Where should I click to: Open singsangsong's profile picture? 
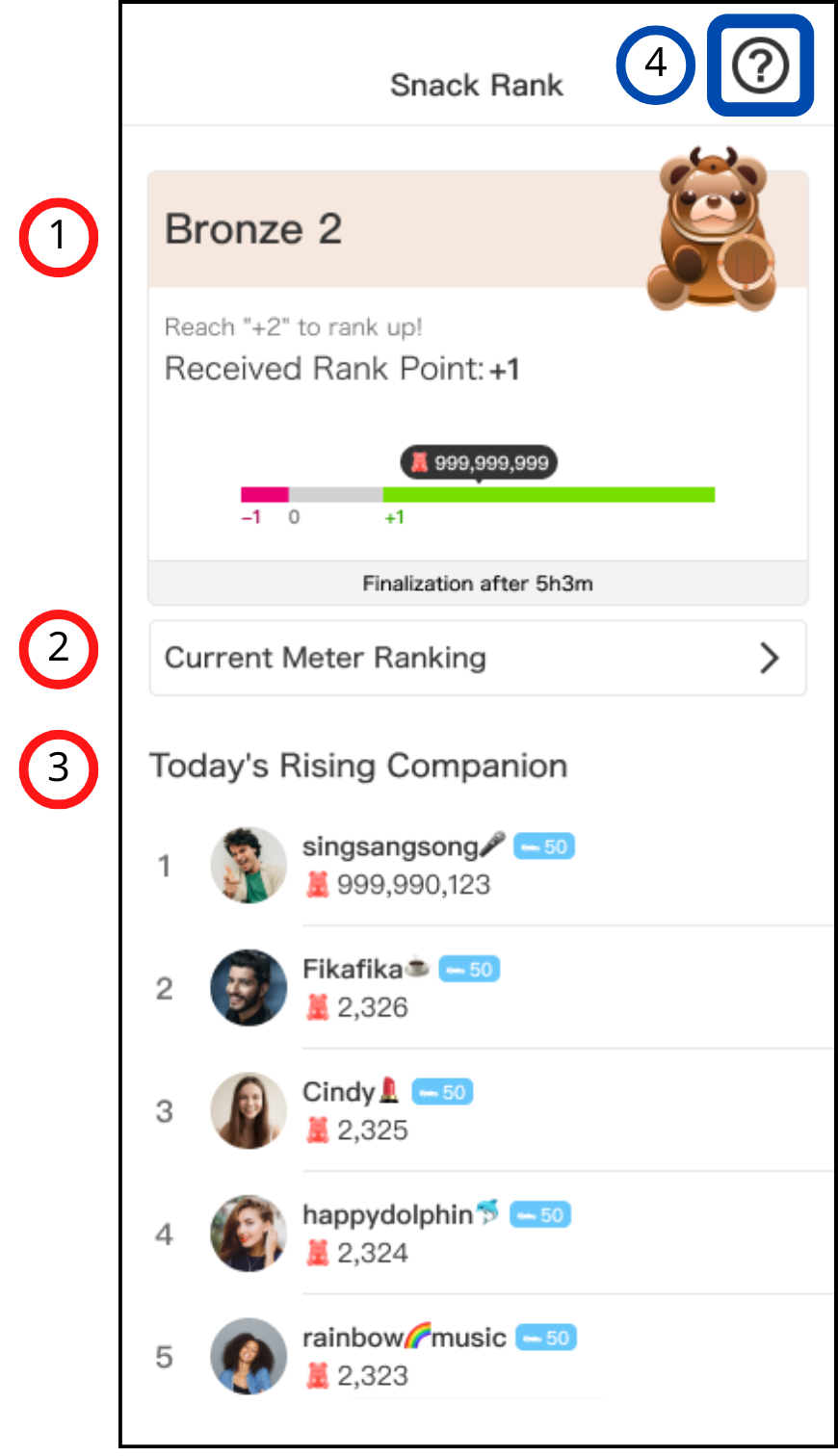(249, 865)
